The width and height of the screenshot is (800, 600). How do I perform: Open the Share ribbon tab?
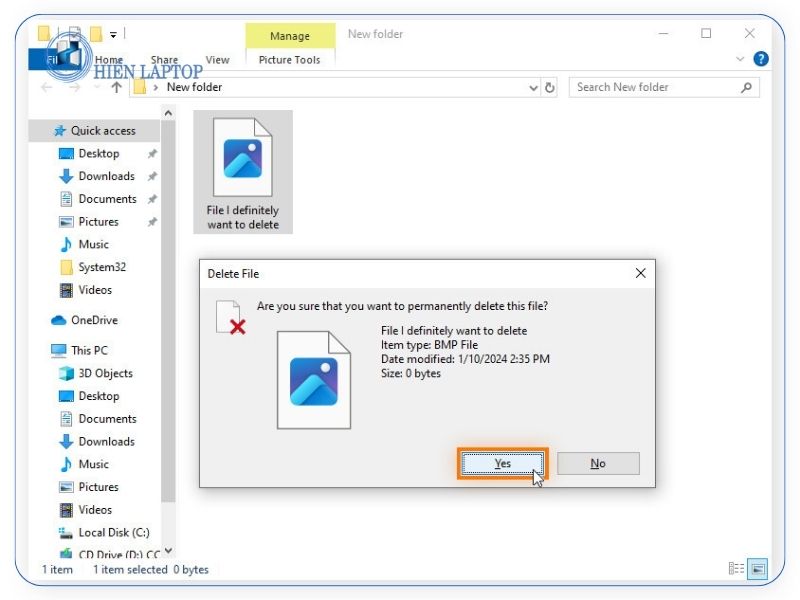[164, 60]
